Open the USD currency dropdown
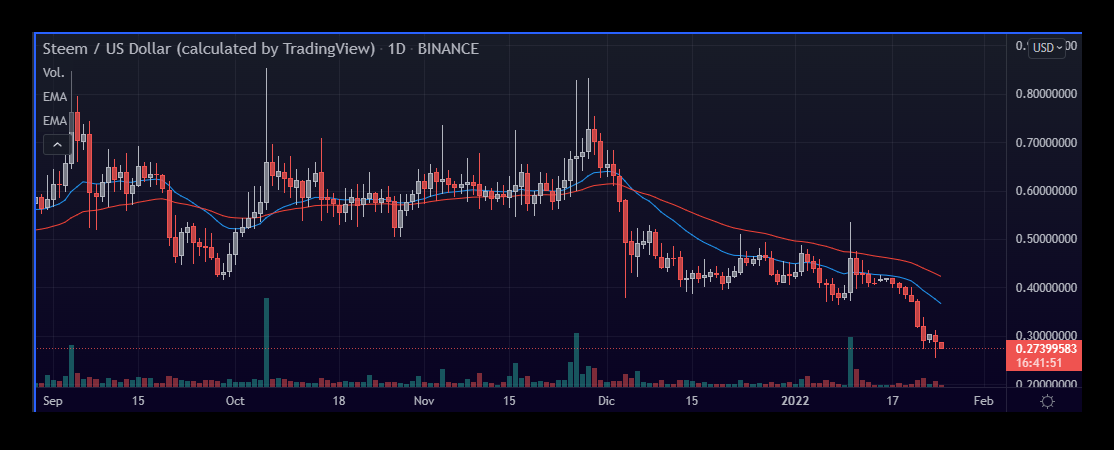The image size is (1114, 450). coord(1047,48)
